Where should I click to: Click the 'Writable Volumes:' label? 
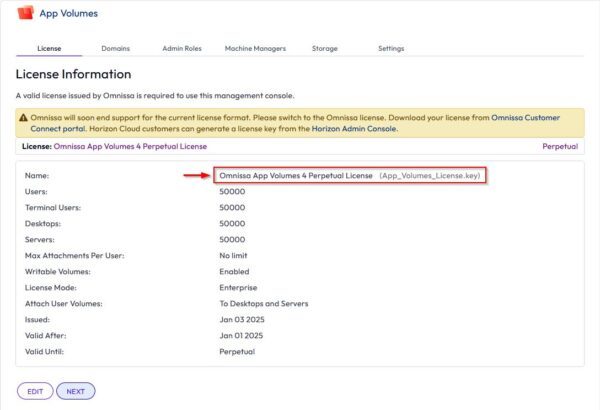tap(58, 271)
